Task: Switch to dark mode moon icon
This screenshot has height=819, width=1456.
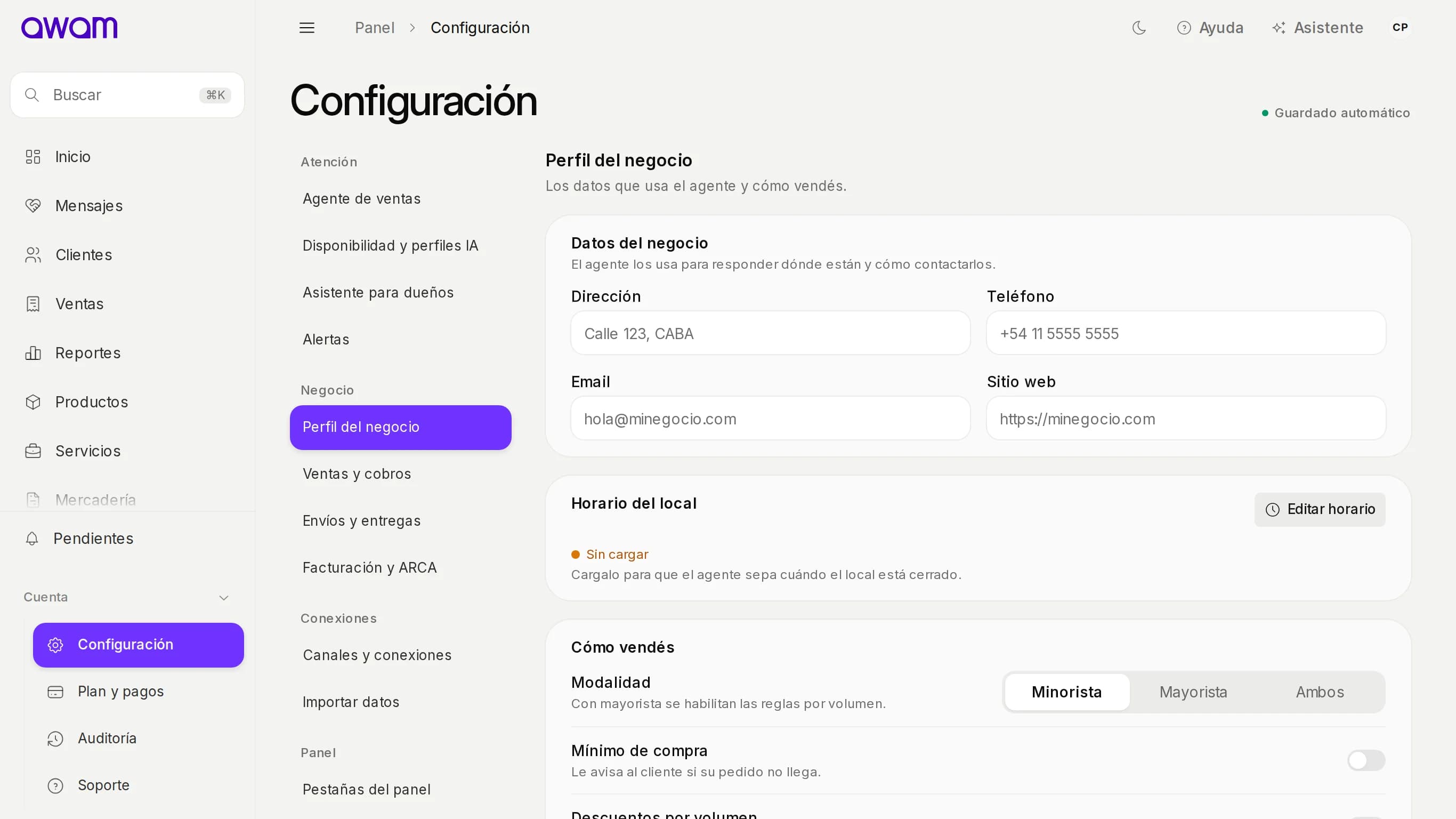Action: coord(1139,28)
